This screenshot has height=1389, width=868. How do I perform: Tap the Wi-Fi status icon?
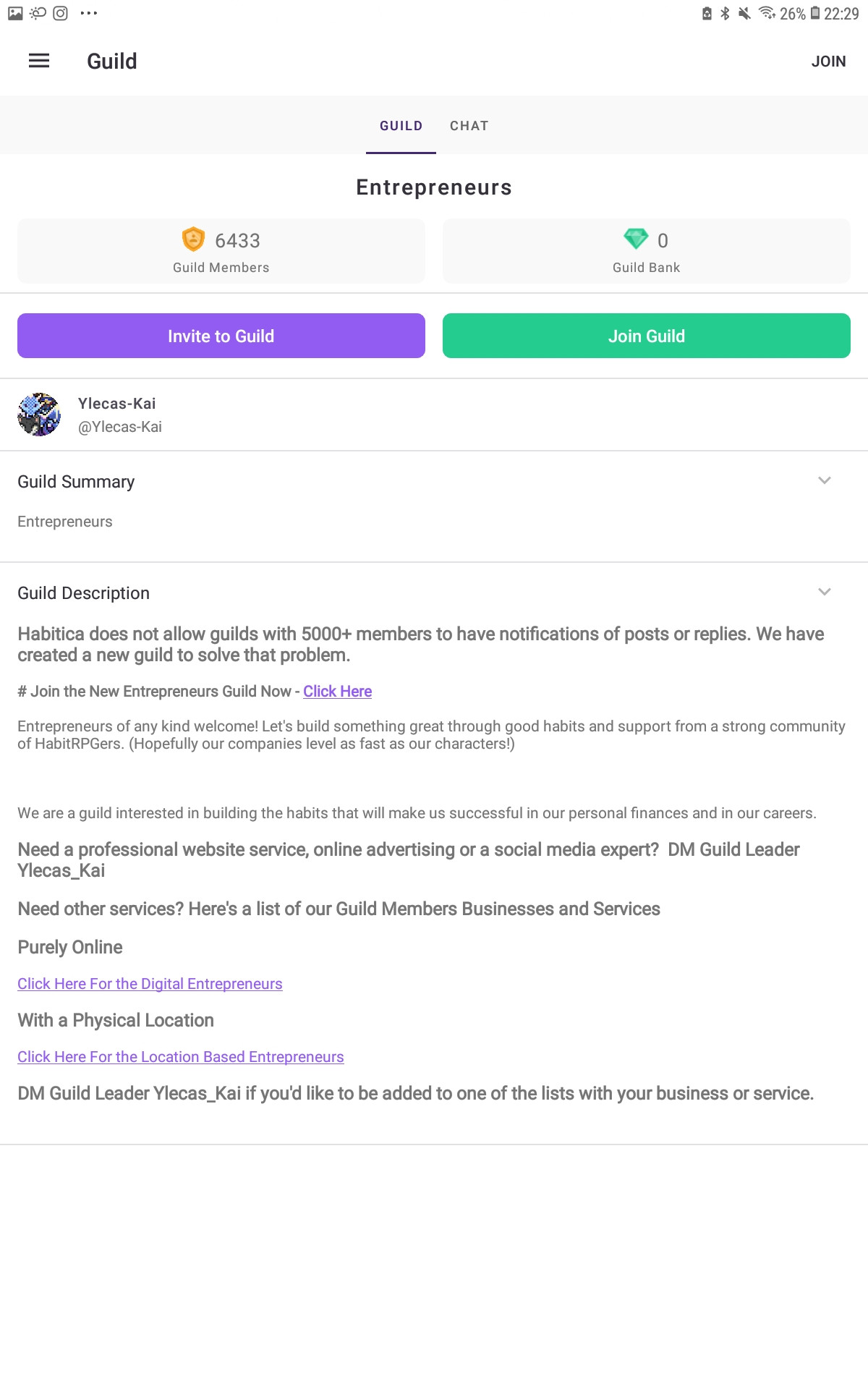pyautogui.click(x=767, y=13)
